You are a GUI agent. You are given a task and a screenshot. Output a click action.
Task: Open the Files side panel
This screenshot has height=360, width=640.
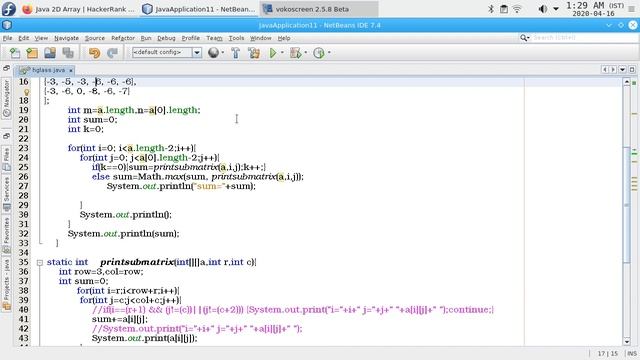[x=7, y=160]
